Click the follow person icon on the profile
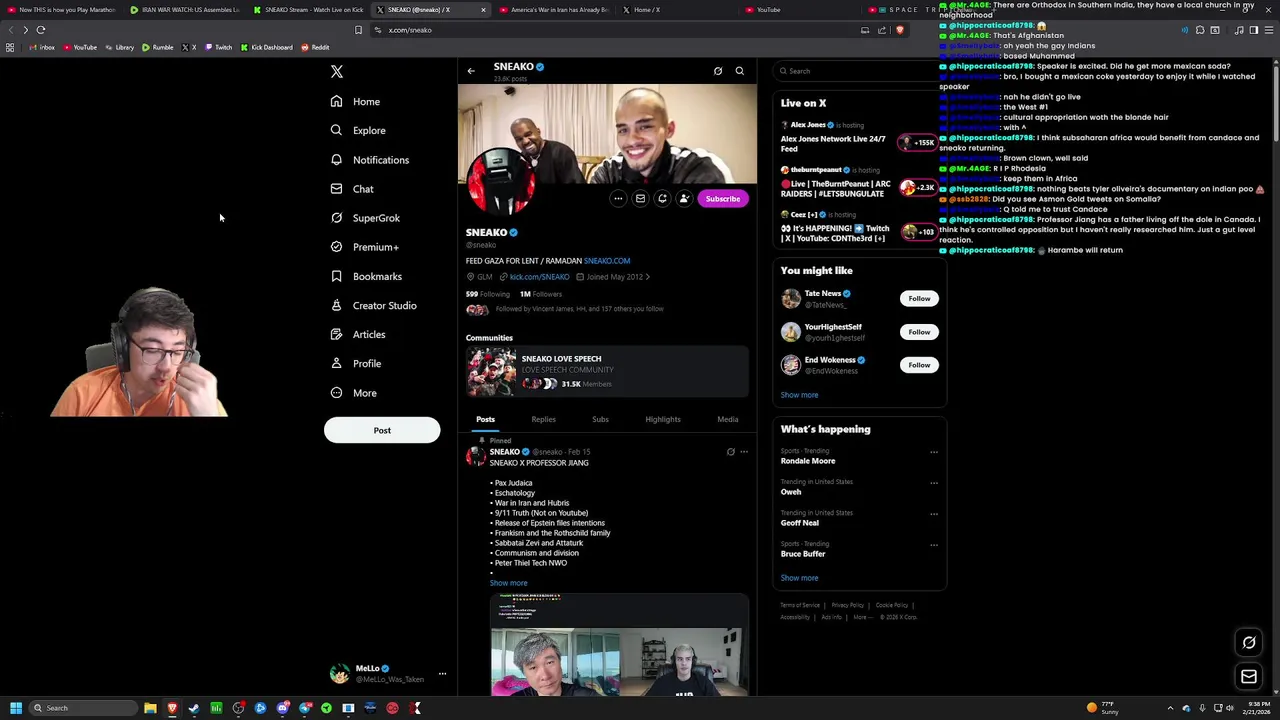 coord(684,198)
